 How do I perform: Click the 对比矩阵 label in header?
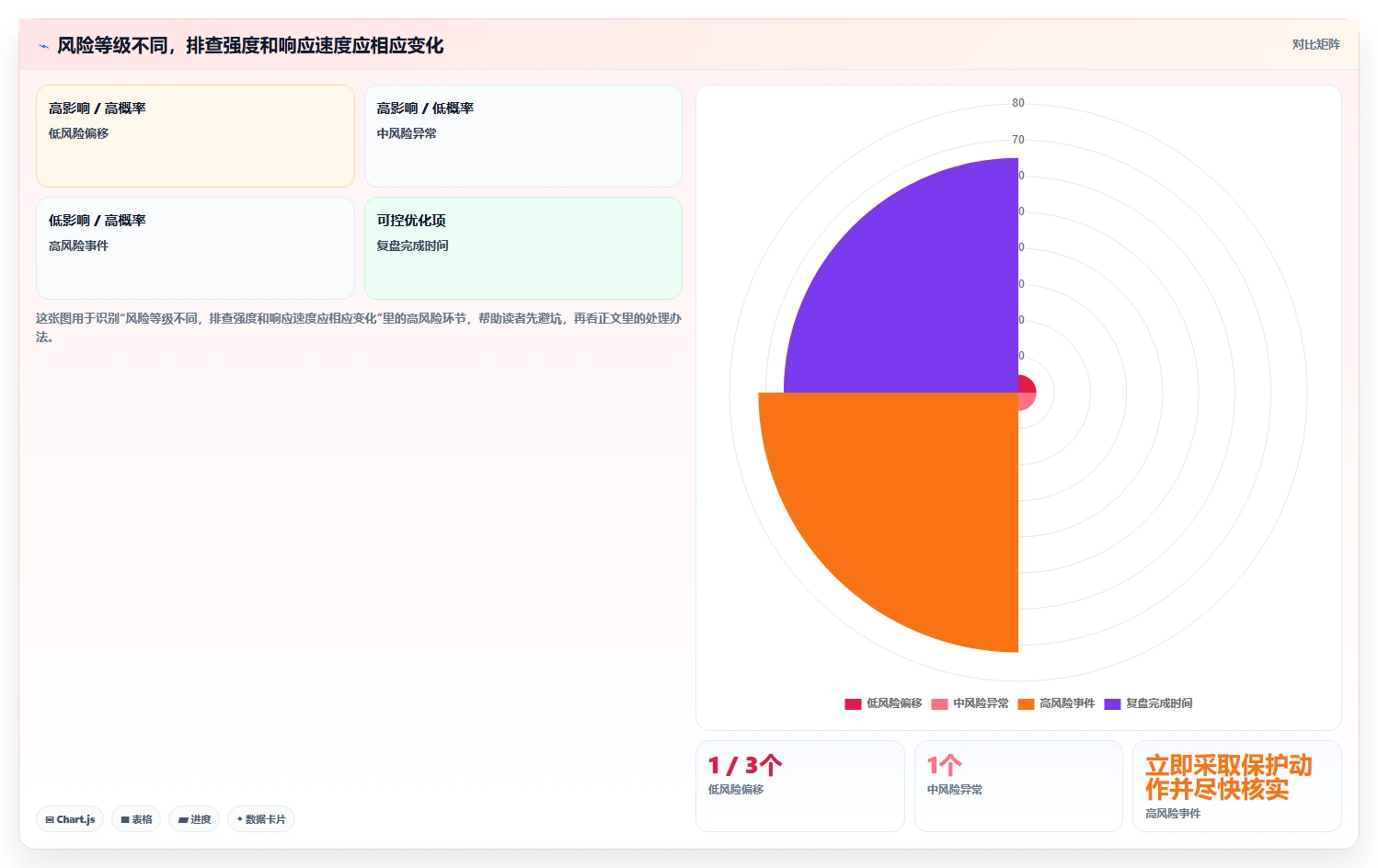1315,44
